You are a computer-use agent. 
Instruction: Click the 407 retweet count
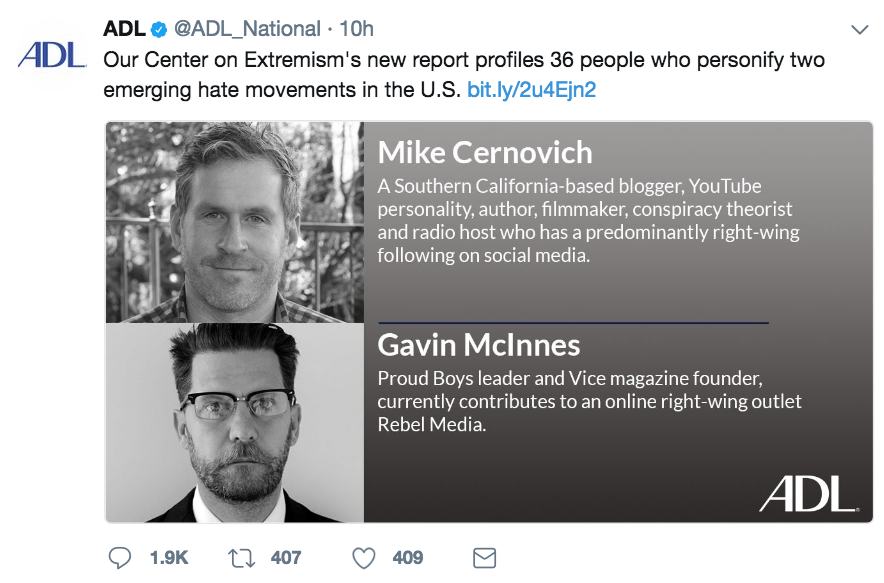pyautogui.click(x=286, y=557)
